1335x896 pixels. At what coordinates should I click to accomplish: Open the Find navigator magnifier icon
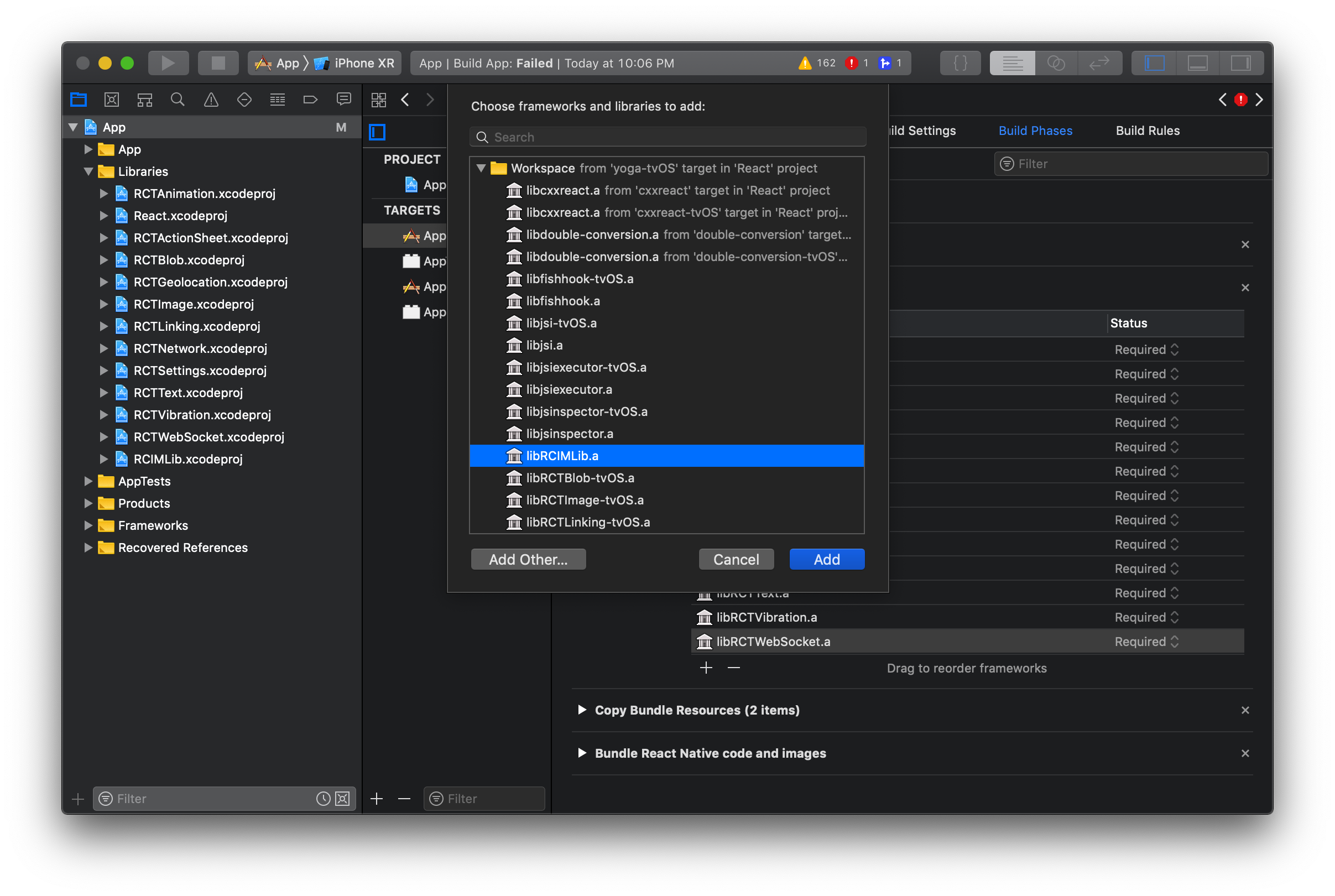click(178, 100)
